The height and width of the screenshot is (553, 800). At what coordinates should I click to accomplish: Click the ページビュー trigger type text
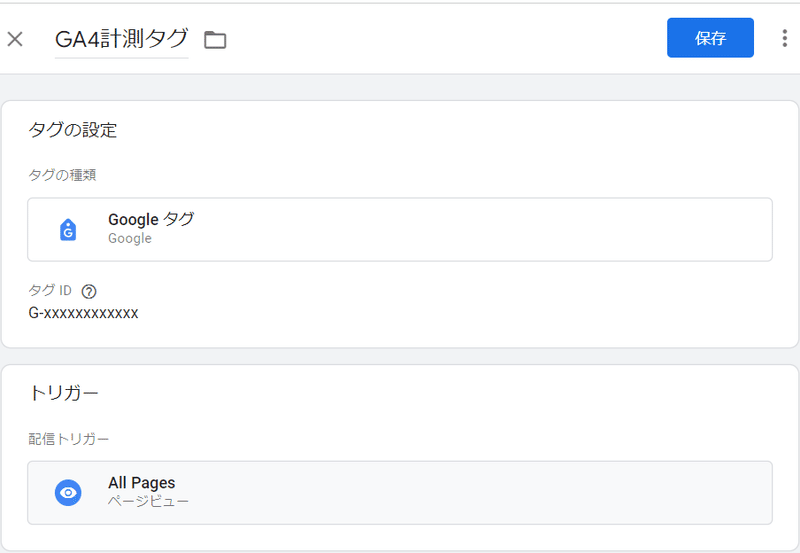point(148,502)
